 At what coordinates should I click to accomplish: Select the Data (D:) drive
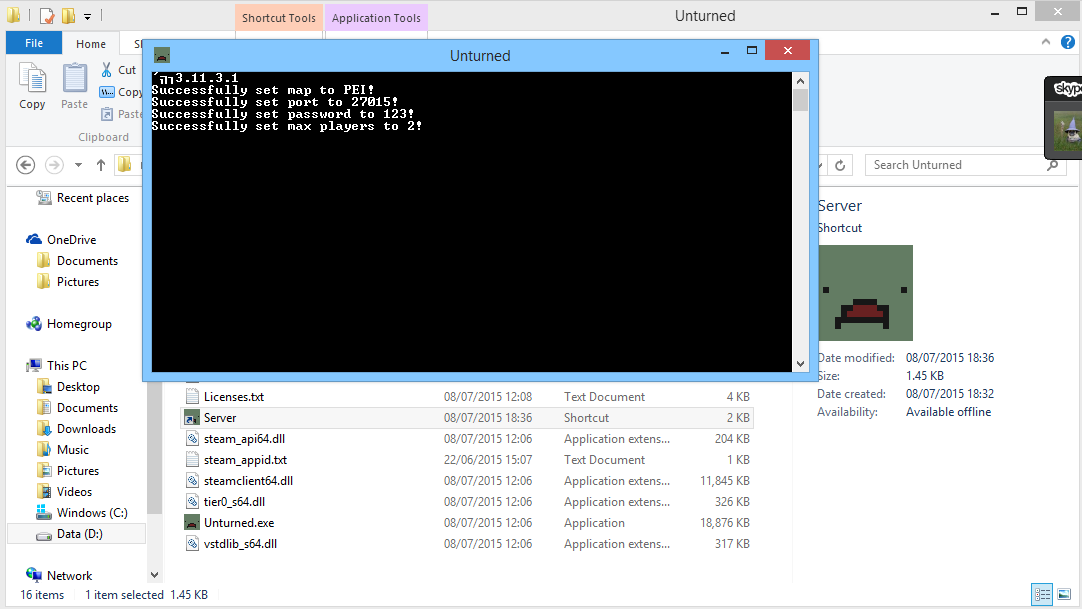click(x=79, y=534)
